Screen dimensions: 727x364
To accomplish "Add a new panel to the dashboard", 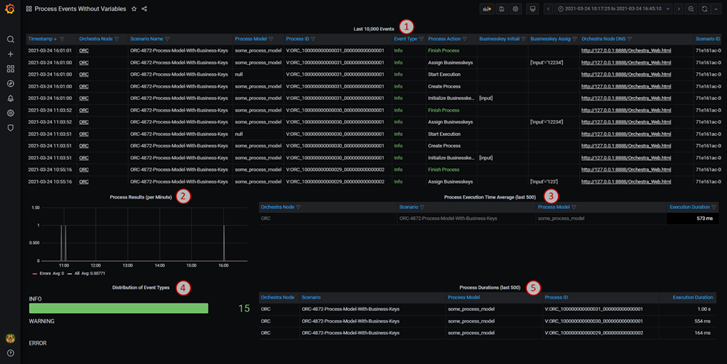I will pos(486,9).
